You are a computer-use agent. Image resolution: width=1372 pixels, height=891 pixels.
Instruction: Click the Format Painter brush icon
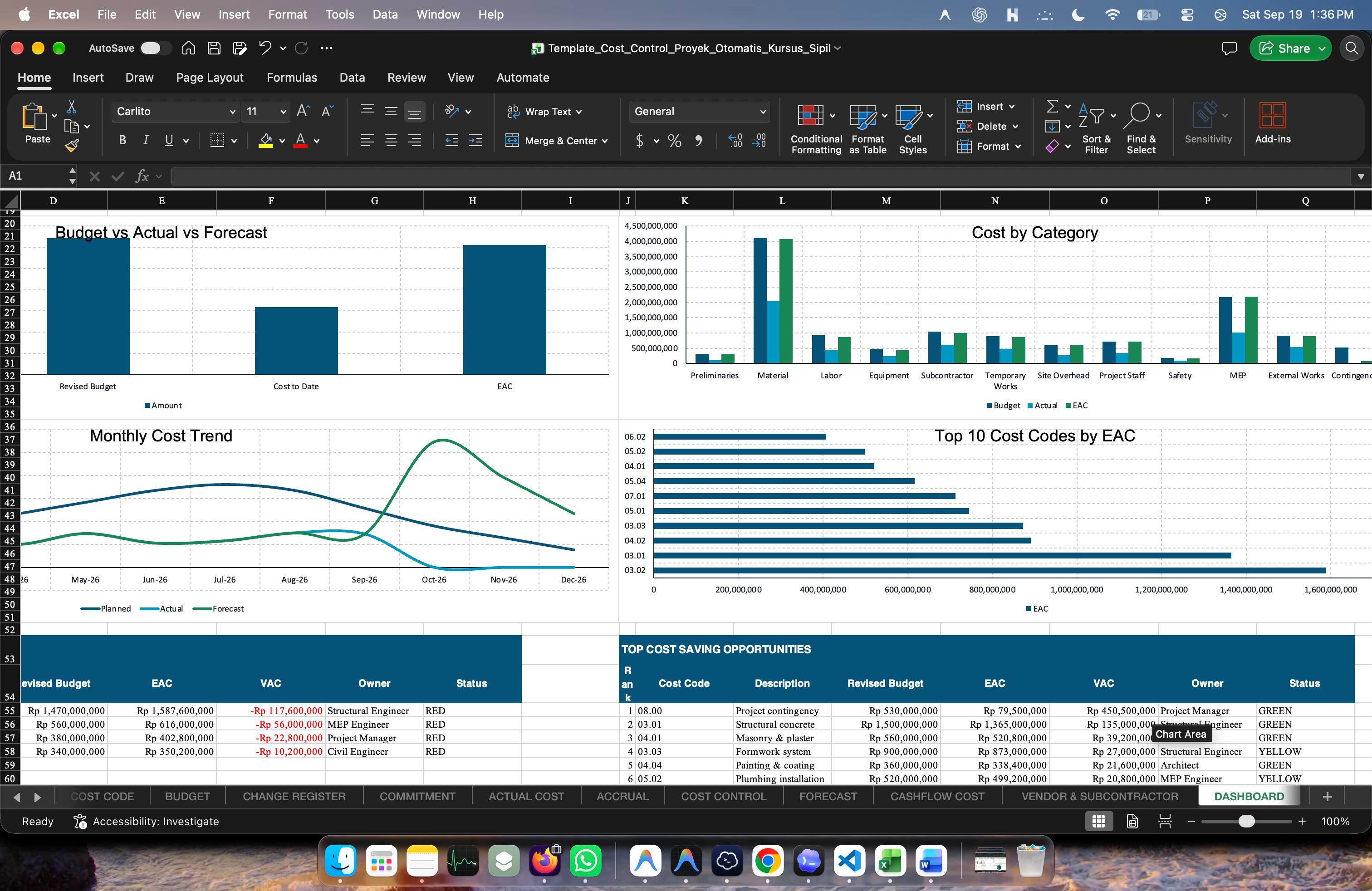click(72, 146)
